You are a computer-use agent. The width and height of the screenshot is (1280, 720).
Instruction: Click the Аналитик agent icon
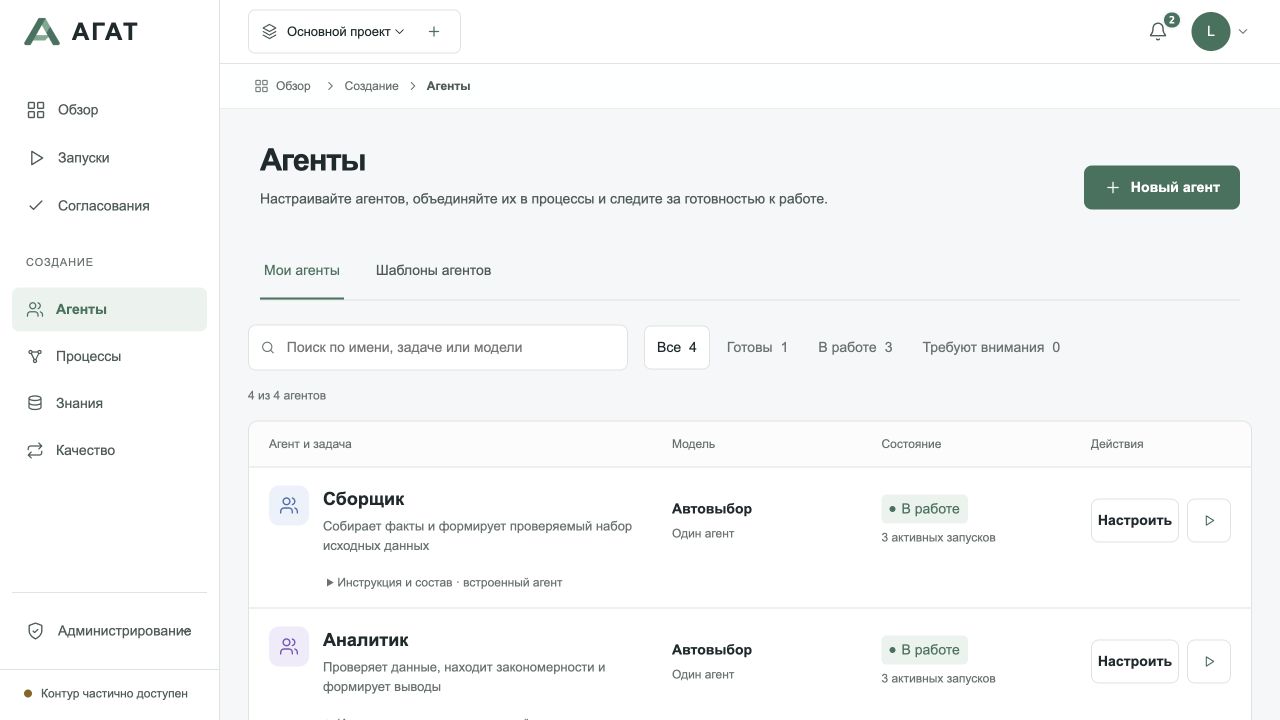[x=289, y=647]
